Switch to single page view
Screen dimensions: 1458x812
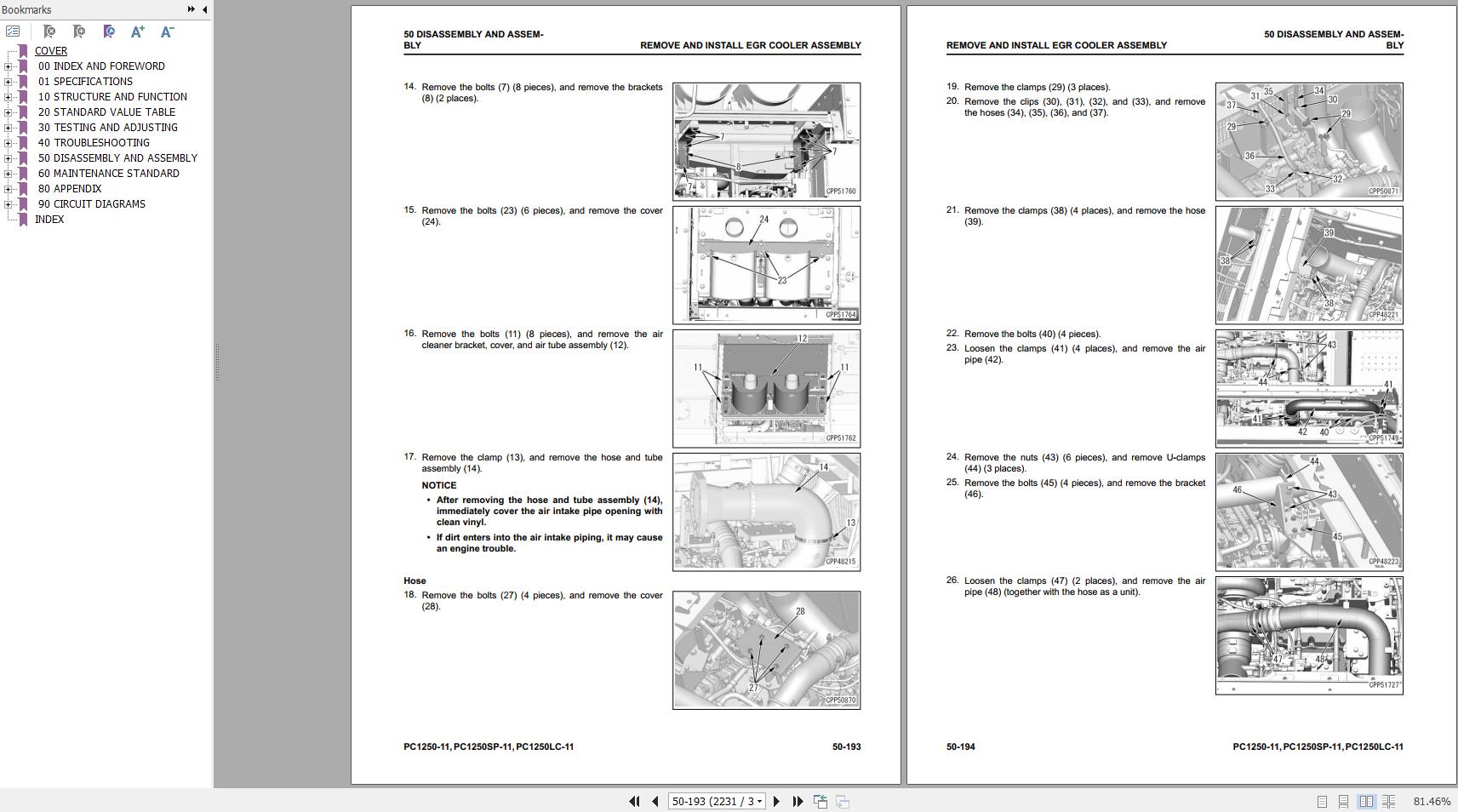[x=1322, y=801]
